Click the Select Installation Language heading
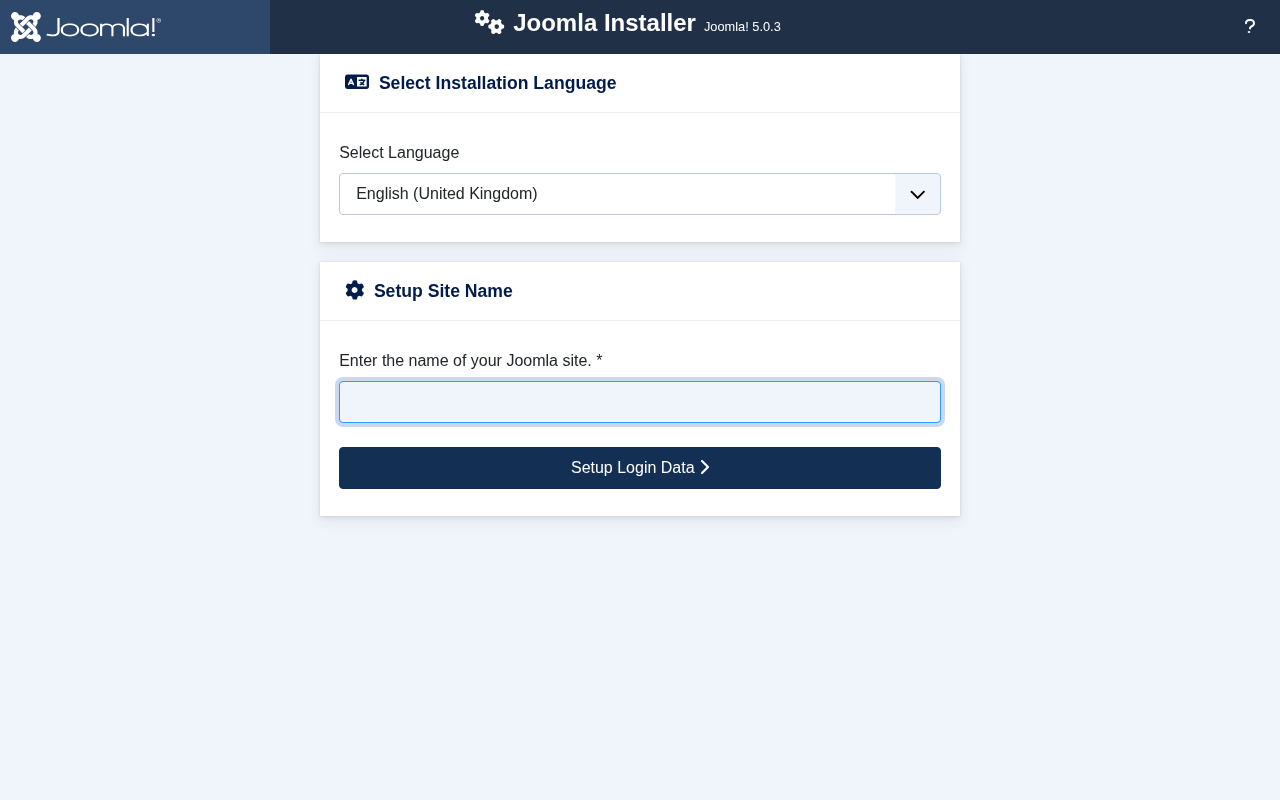1280x800 pixels. (497, 83)
